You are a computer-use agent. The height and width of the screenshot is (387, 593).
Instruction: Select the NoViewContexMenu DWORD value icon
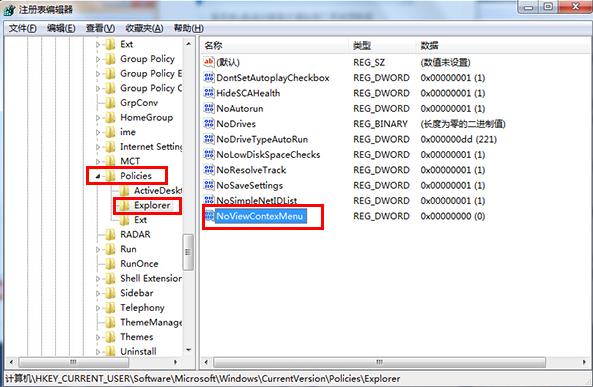point(209,216)
